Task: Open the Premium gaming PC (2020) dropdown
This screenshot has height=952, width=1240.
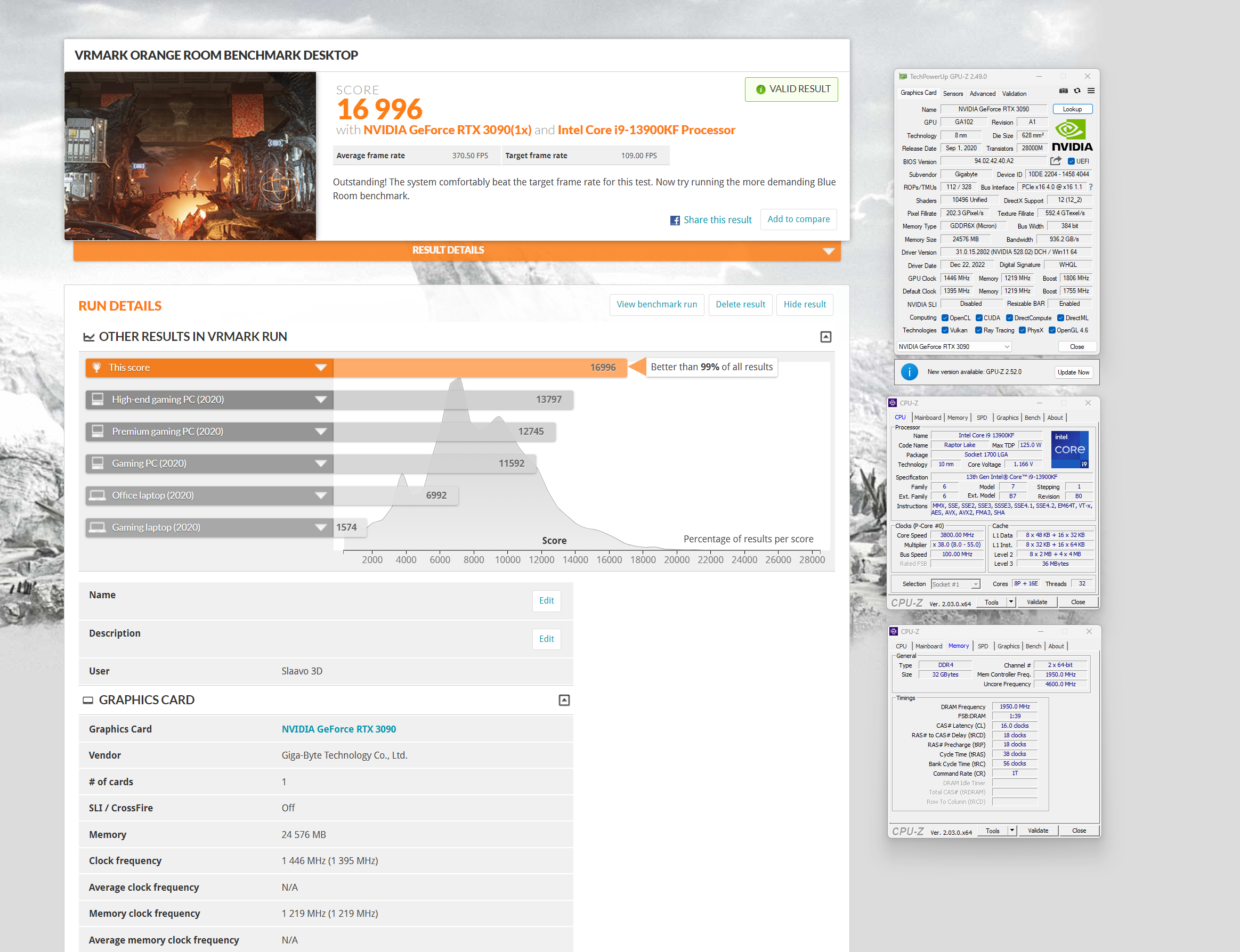Action: click(x=321, y=431)
